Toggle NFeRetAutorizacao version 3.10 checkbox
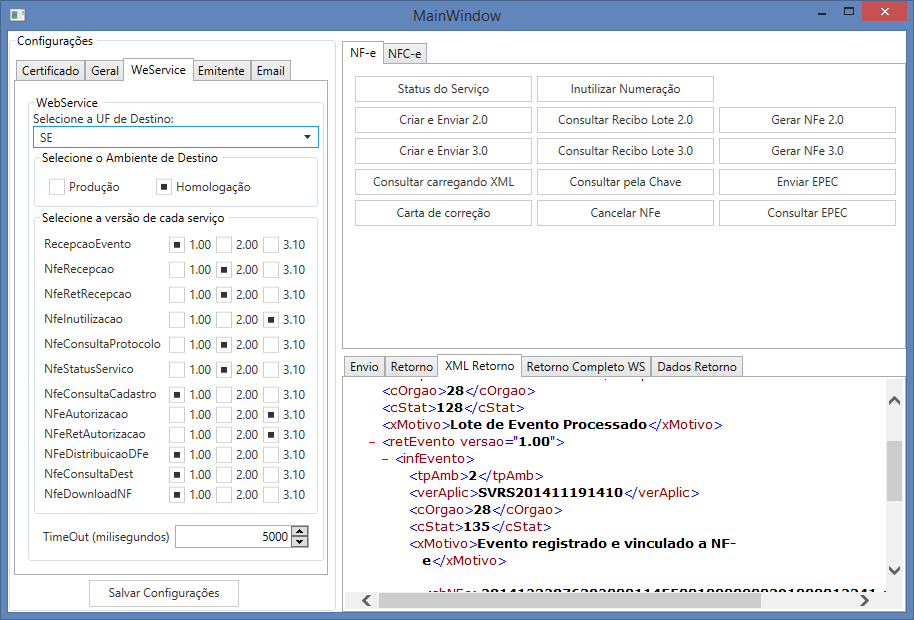Screen dimensions: 914x620 point(271,435)
